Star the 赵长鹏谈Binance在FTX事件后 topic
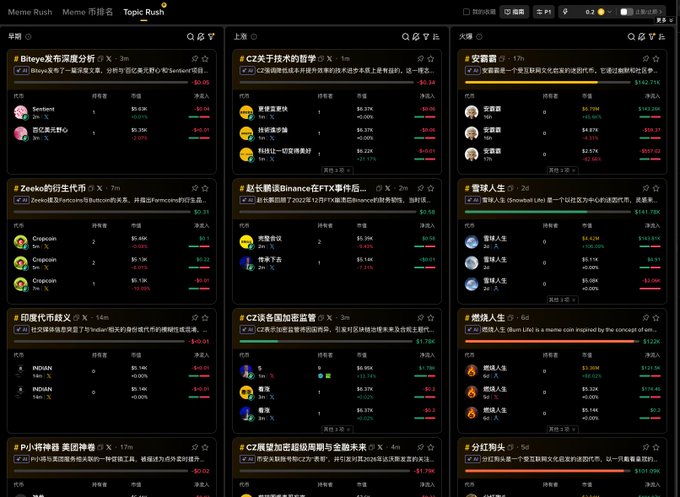 click(x=431, y=188)
